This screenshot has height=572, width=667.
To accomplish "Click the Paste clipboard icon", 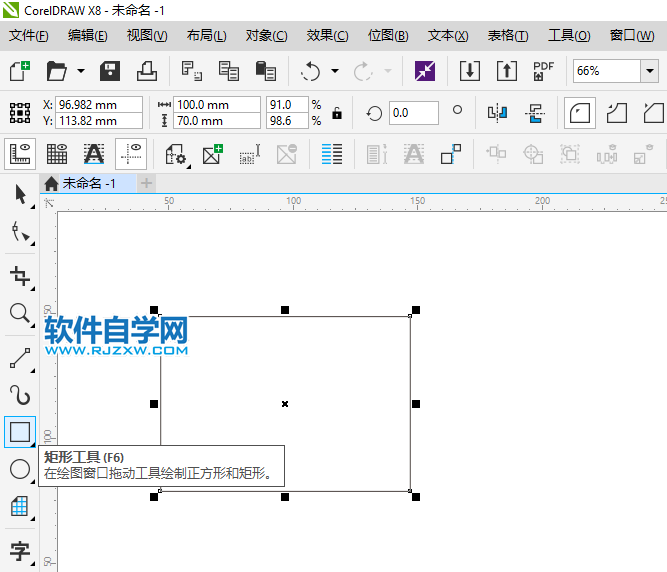I will [x=265, y=71].
